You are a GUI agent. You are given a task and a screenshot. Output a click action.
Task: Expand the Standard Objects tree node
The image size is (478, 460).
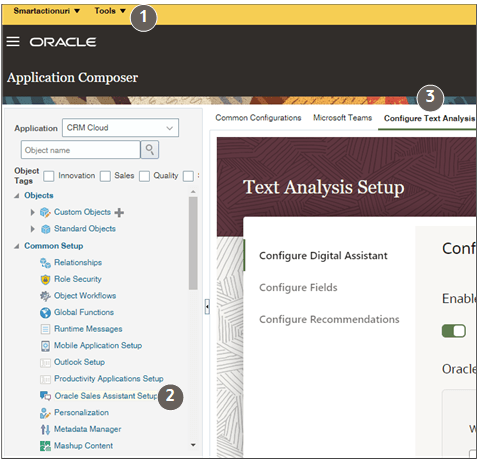(32, 229)
